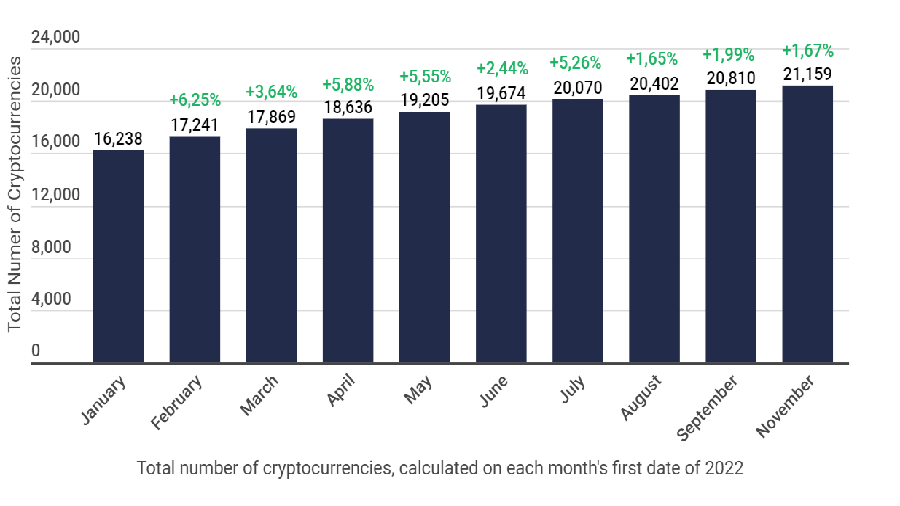Click the May bar

(425, 237)
